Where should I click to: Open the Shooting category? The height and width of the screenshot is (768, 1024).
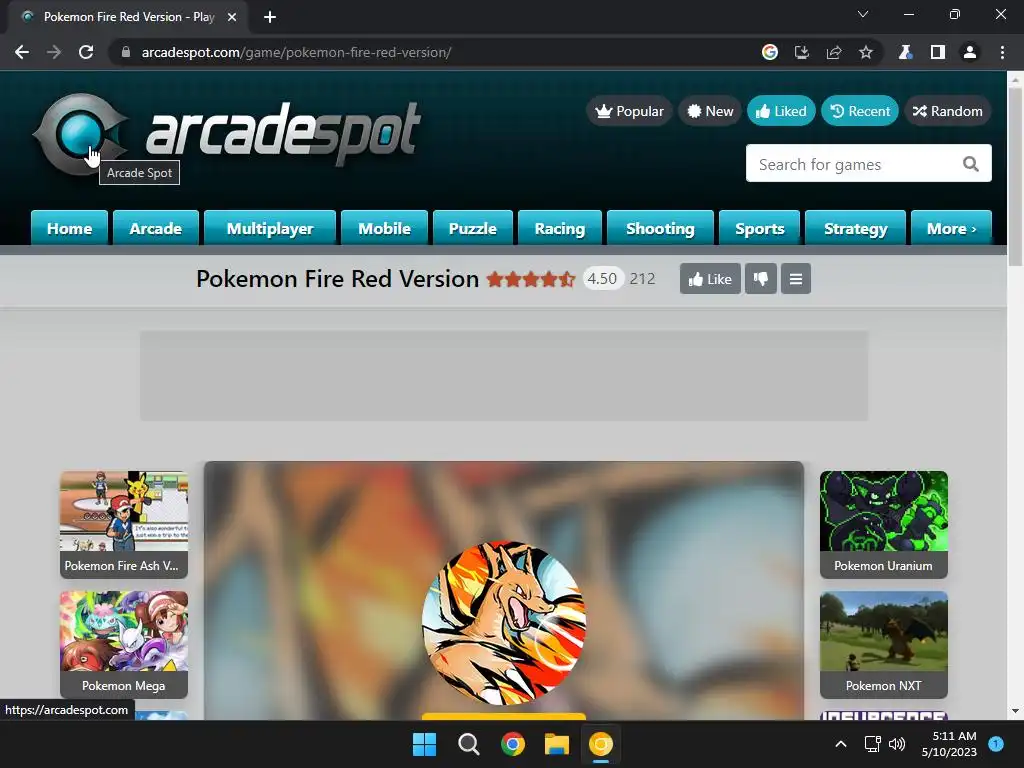(660, 229)
